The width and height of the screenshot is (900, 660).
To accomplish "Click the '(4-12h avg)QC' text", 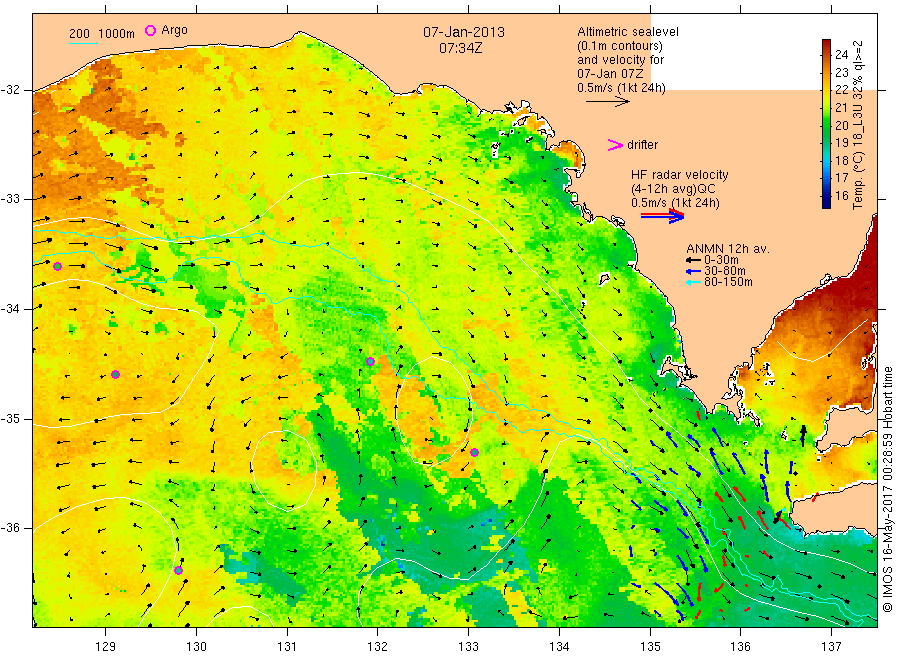I will pos(673,189).
